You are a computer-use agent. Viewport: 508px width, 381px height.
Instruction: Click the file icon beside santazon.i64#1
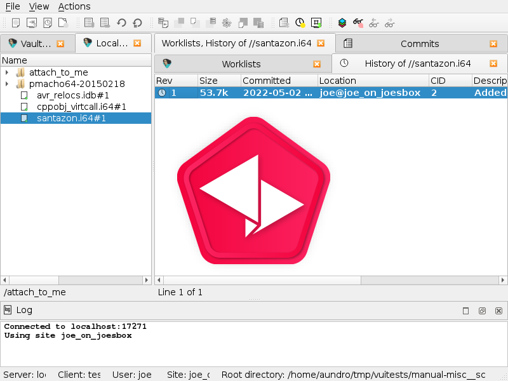pyautogui.click(x=24, y=118)
